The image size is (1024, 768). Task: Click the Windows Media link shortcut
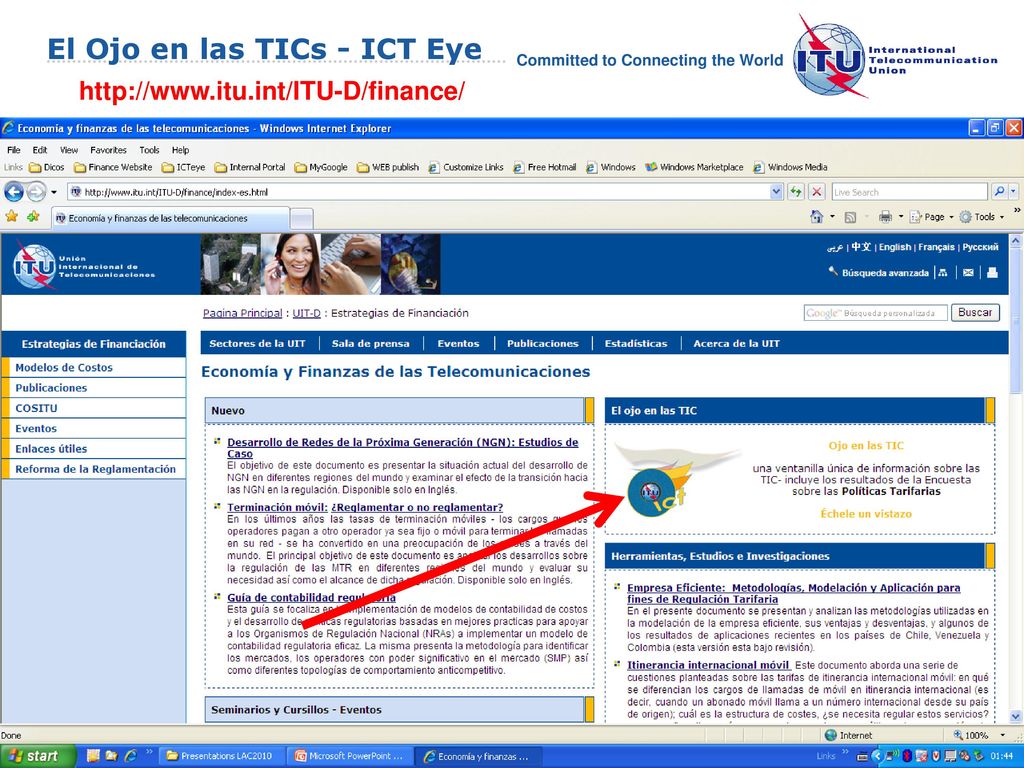click(x=790, y=167)
